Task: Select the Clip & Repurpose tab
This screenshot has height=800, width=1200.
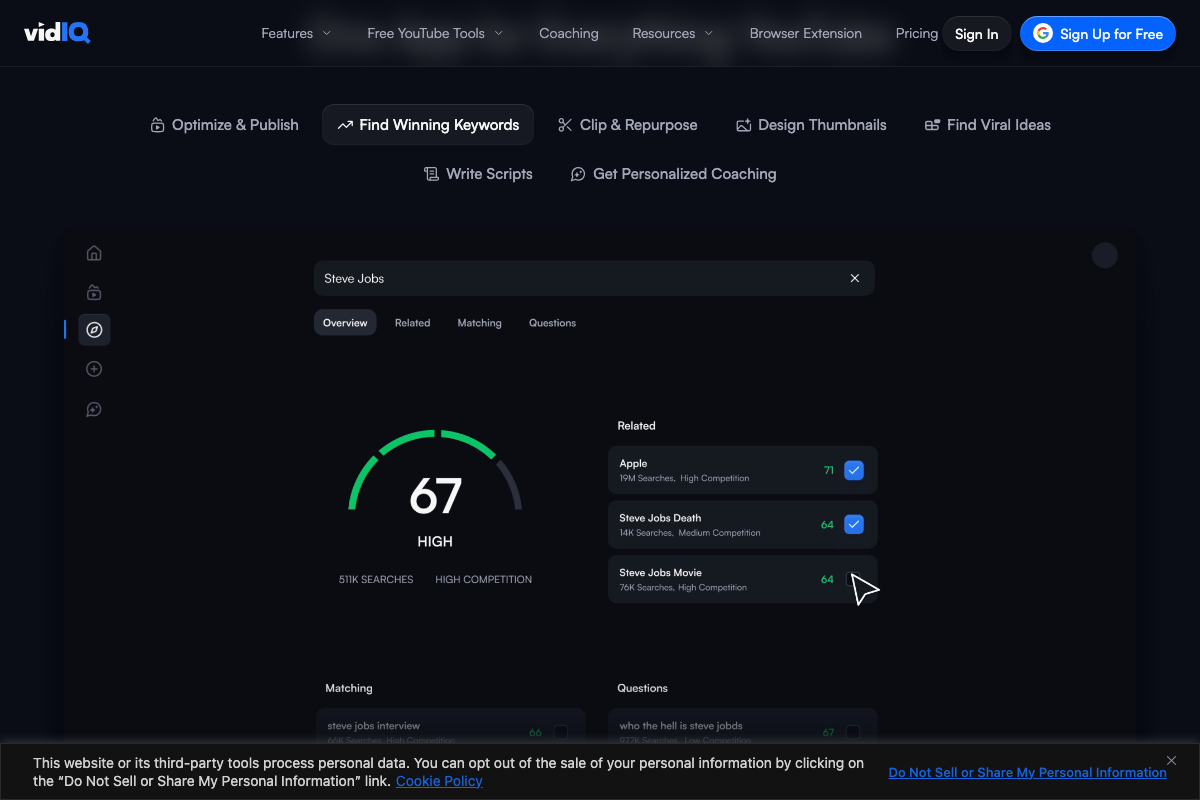Action: [628, 125]
